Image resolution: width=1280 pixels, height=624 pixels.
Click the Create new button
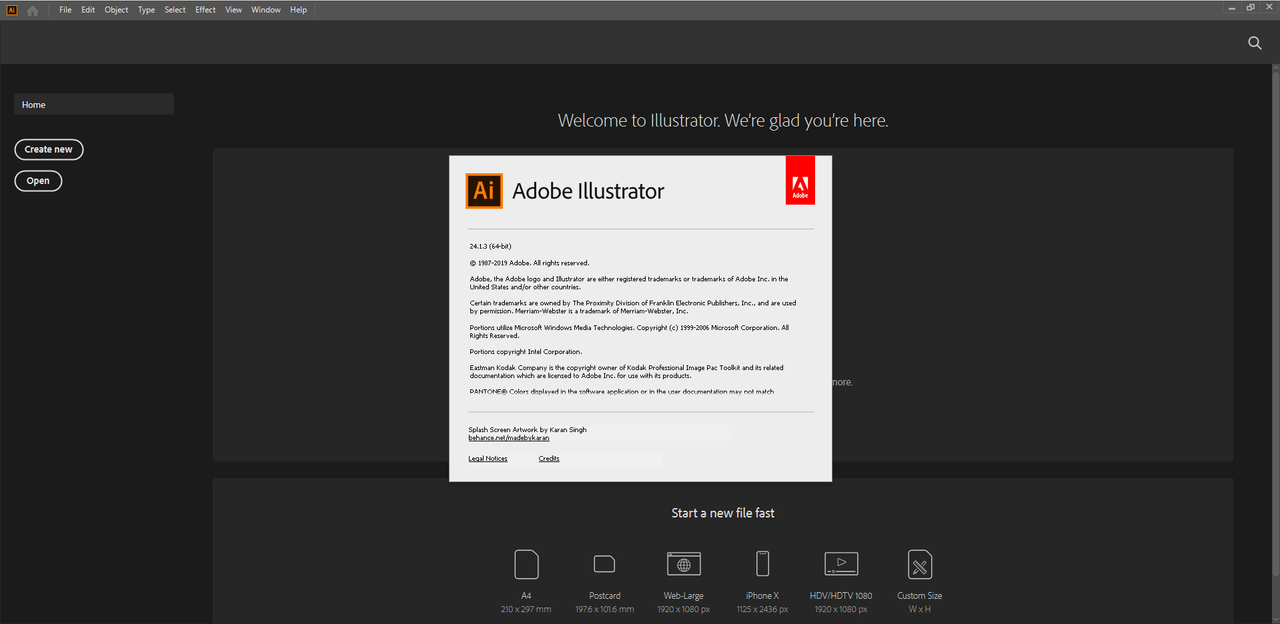[49, 149]
